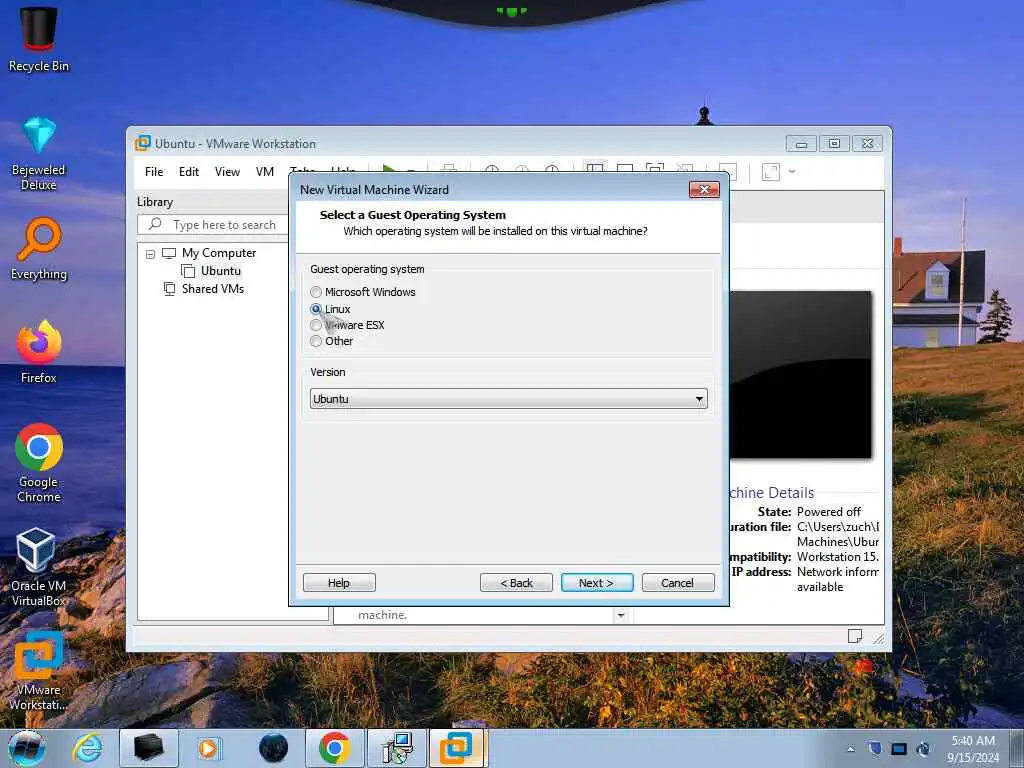Close the New Virtual Machine Wizard dialog
Image resolution: width=1024 pixels, height=768 pixels.
pyautogui.click(x=704, y=189)
